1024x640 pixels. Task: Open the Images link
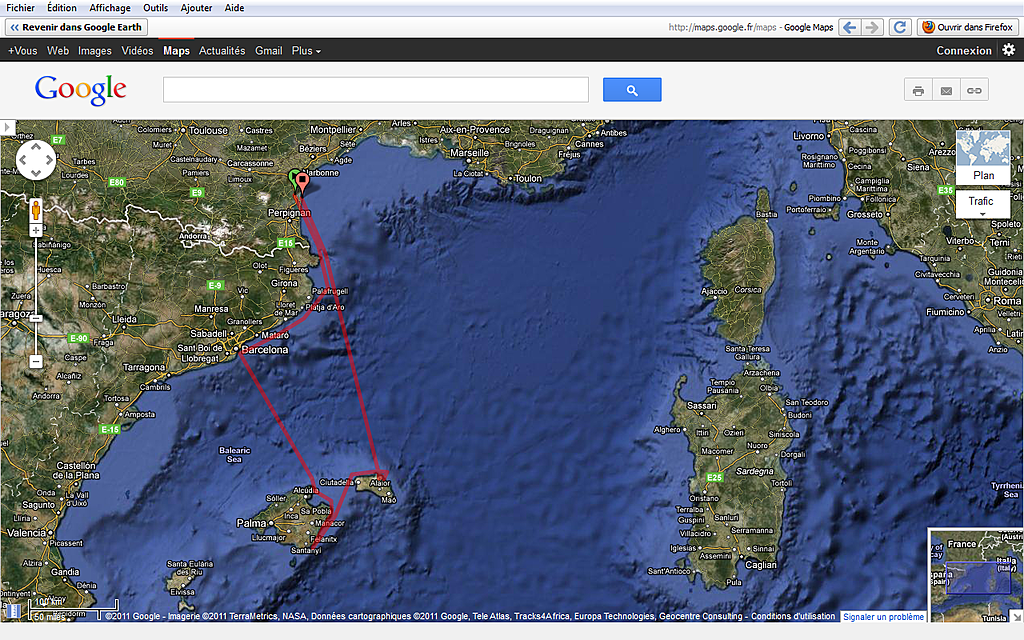95,50
